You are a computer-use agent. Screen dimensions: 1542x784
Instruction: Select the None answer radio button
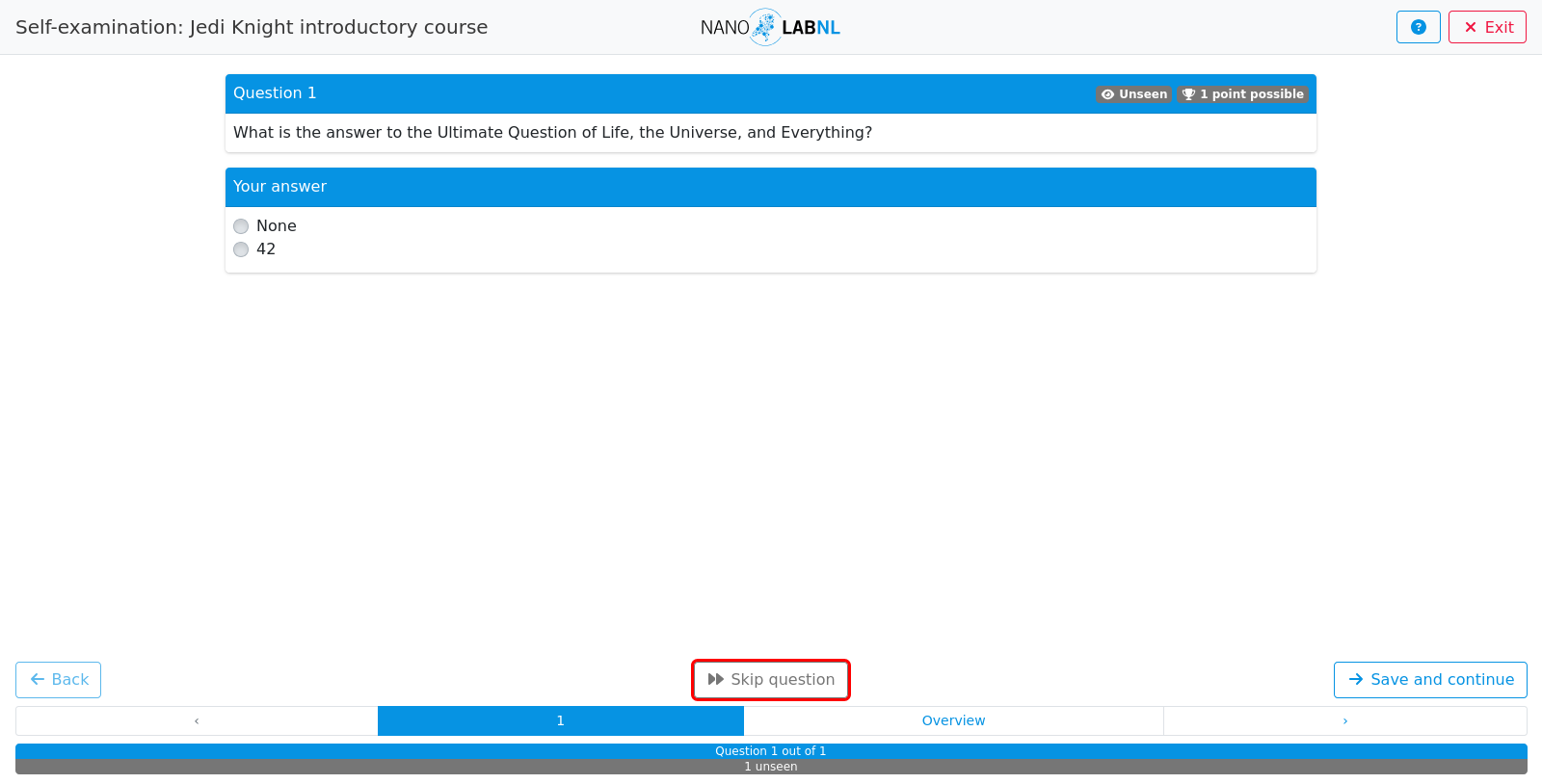[241, 226]
